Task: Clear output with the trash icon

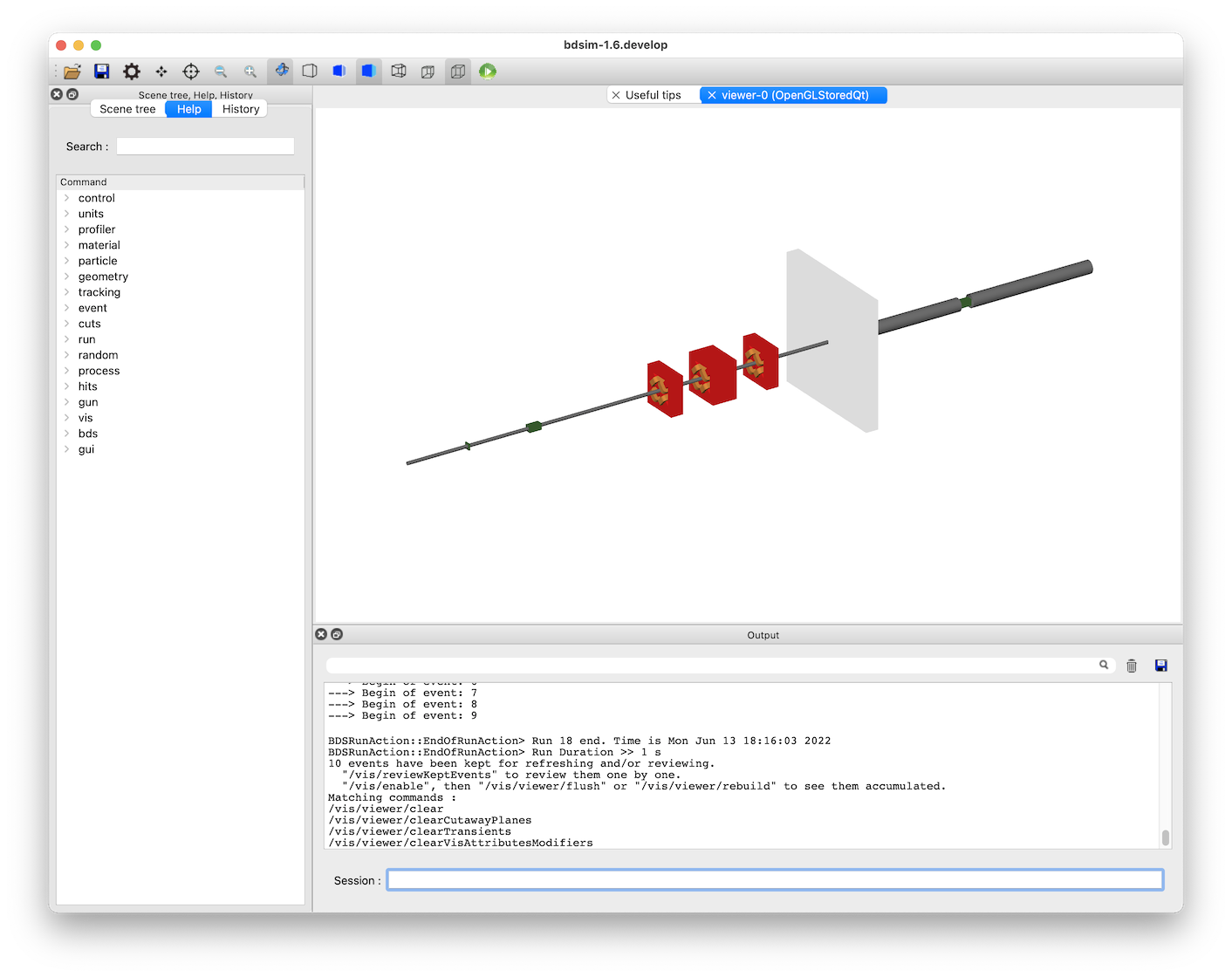Action: pos(1132,666)
